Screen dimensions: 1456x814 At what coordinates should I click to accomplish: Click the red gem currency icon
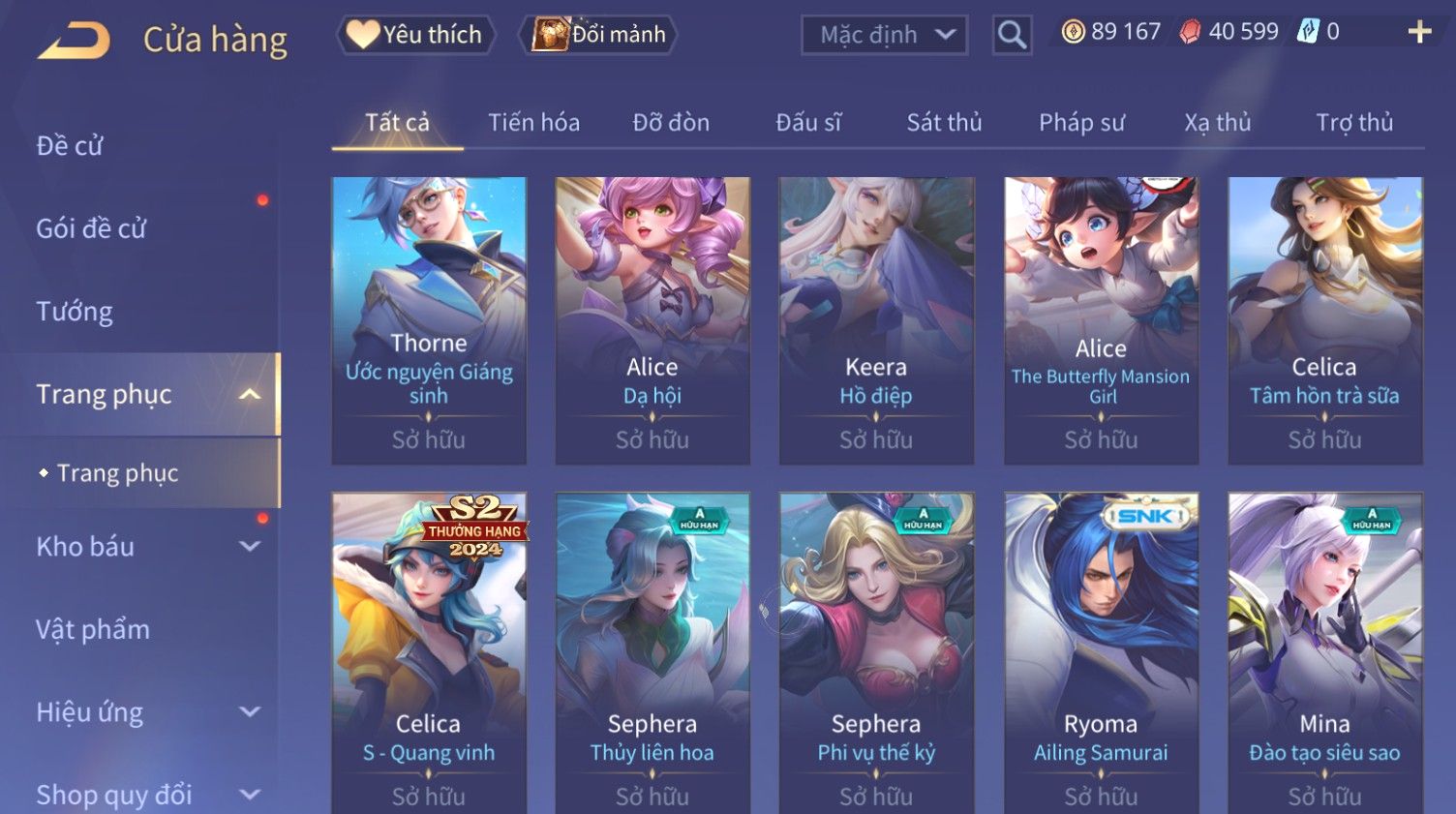(x=1190, y=32)
